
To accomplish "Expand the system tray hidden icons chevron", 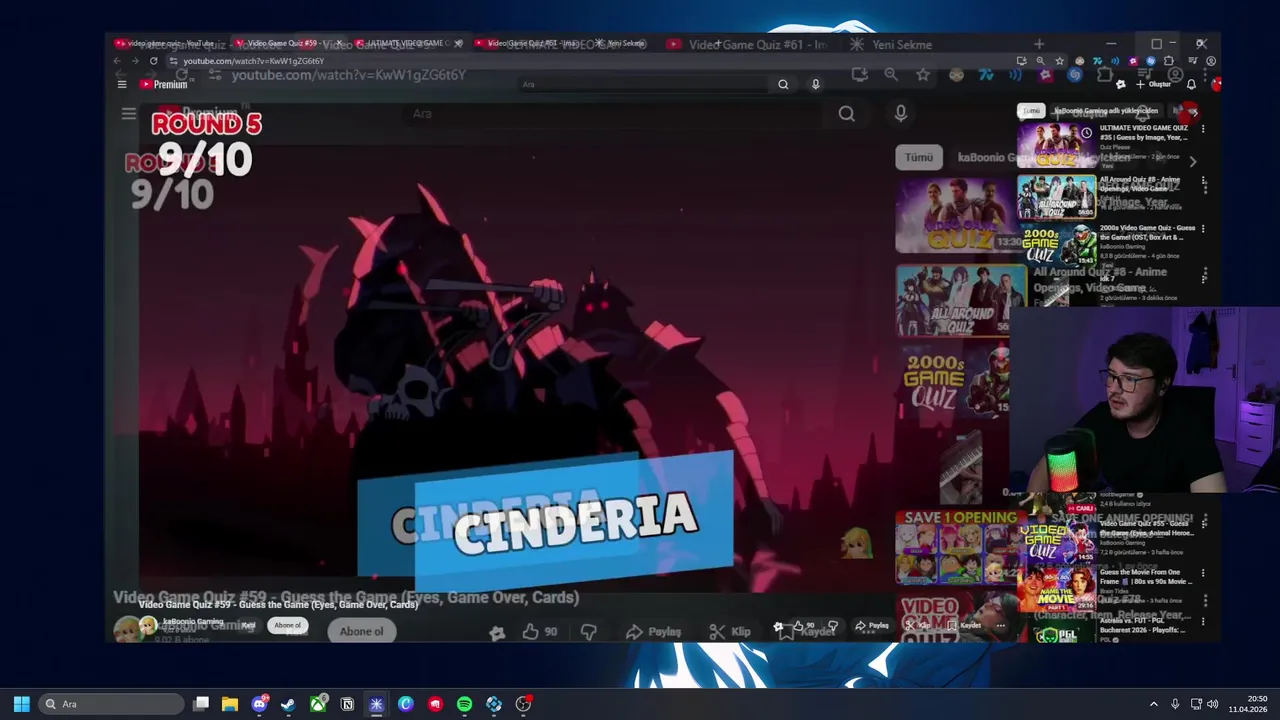I will click(1153, 704).
